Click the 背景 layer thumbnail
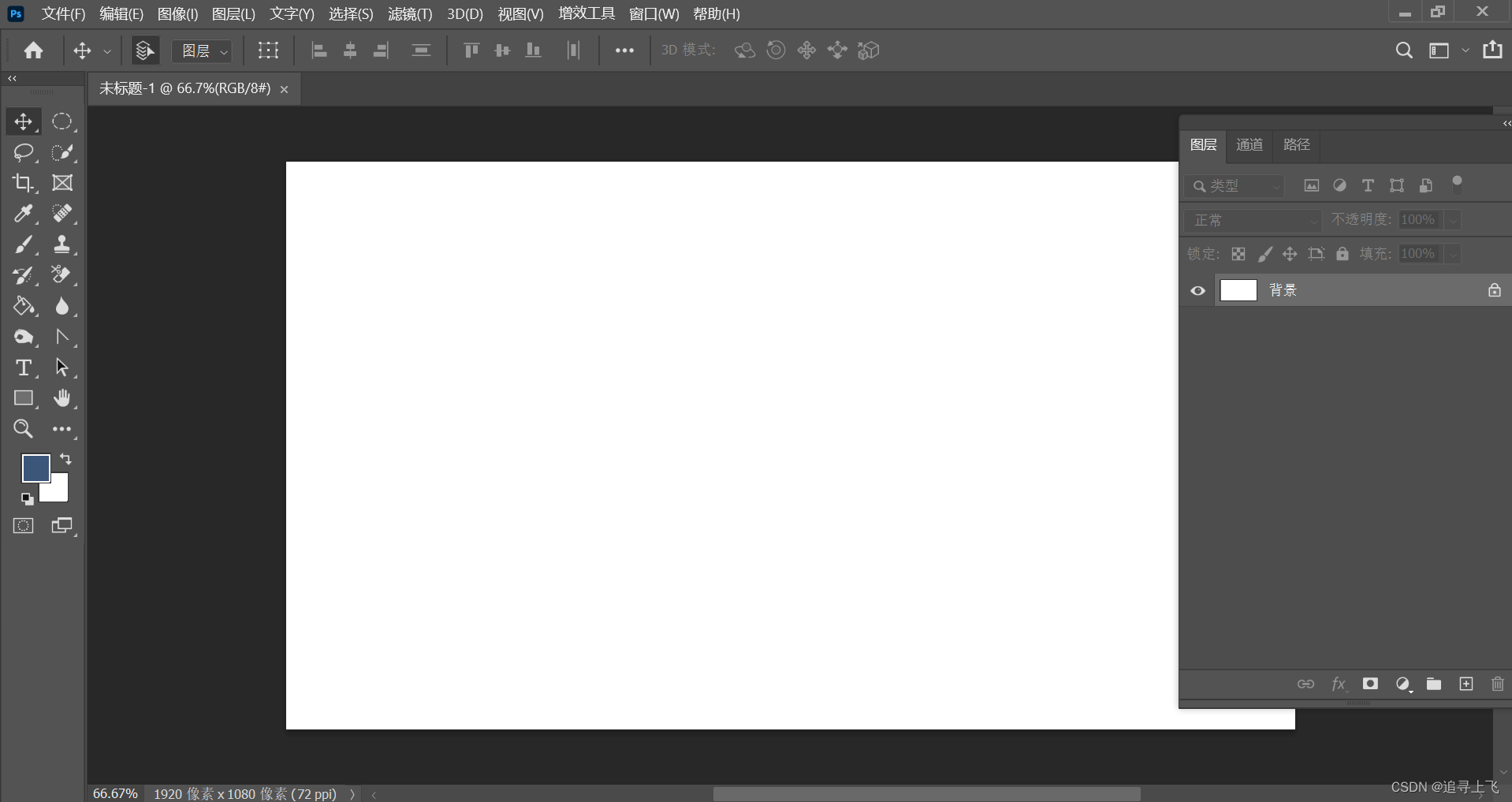Image resolution: width=1512 pixels, height=802 pixels. point(1238,290)
